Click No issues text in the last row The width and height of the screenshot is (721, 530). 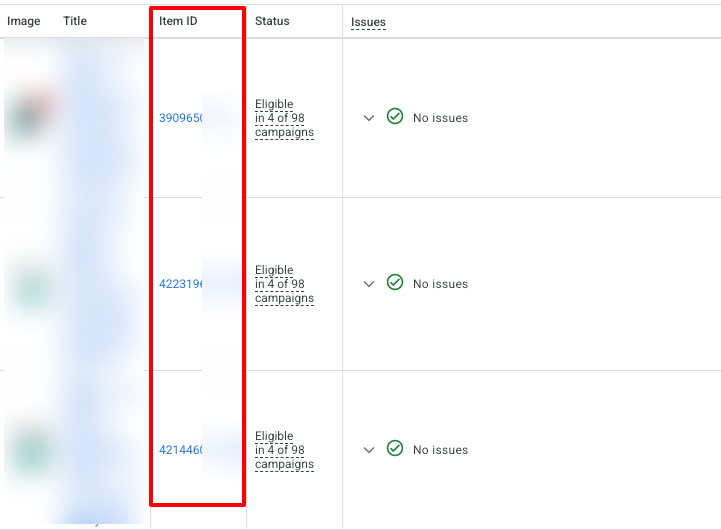coord(441,450)
